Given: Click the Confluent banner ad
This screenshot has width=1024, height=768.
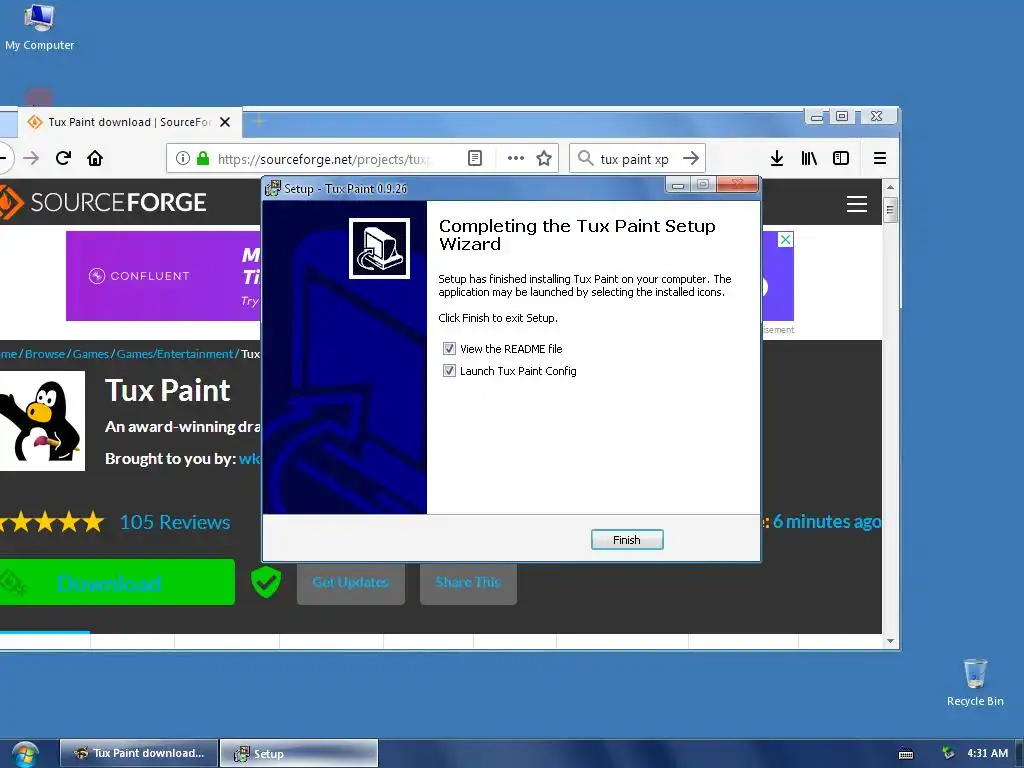Looking at the screenshot, I should click(163, 276).
